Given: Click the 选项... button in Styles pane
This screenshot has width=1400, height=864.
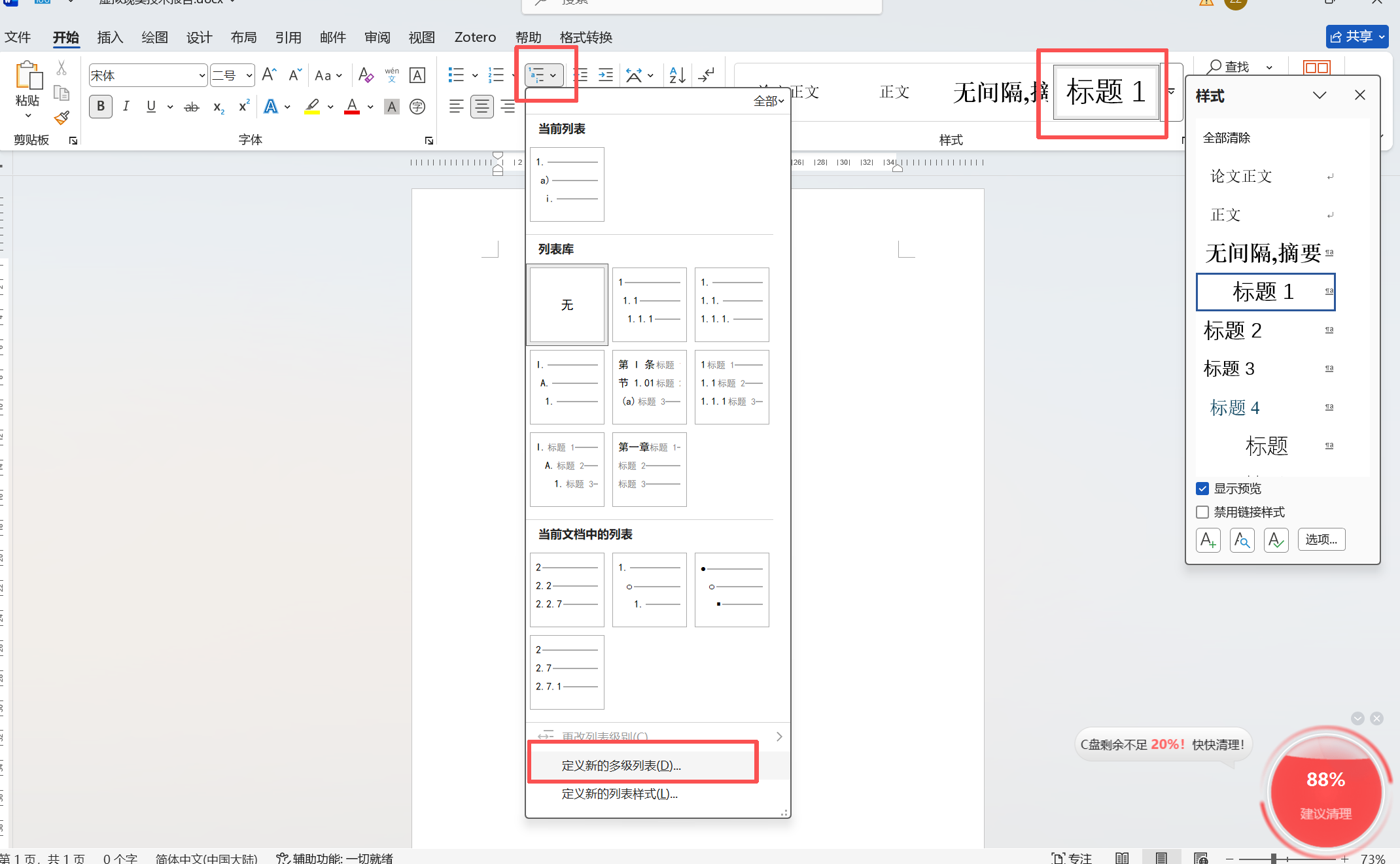Looking at the screenshot, I should pyautogui.click(x=1321, y=540).
